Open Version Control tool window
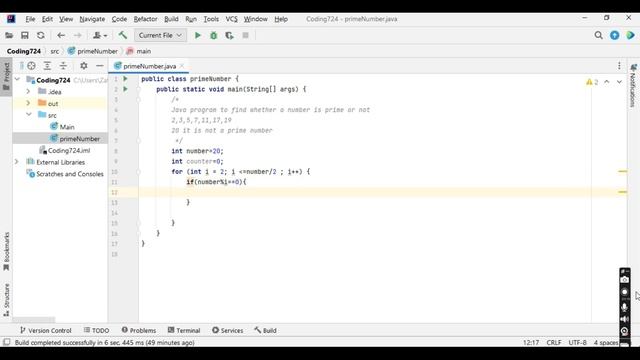The width and height of the screenshot is (640, 360). (x=46, y=330)
